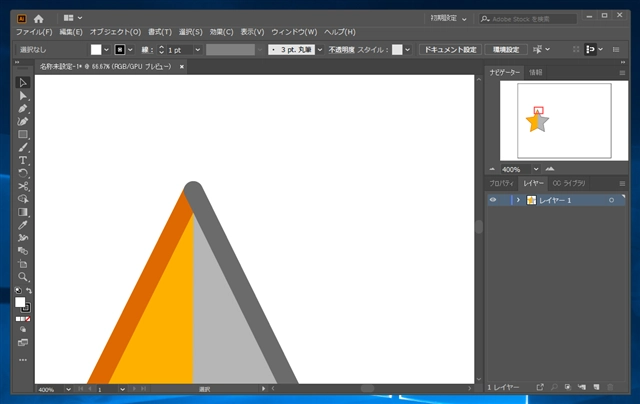Open the graphic style dropdown arrow
The image size is (640, 404).
click(407, 50)
